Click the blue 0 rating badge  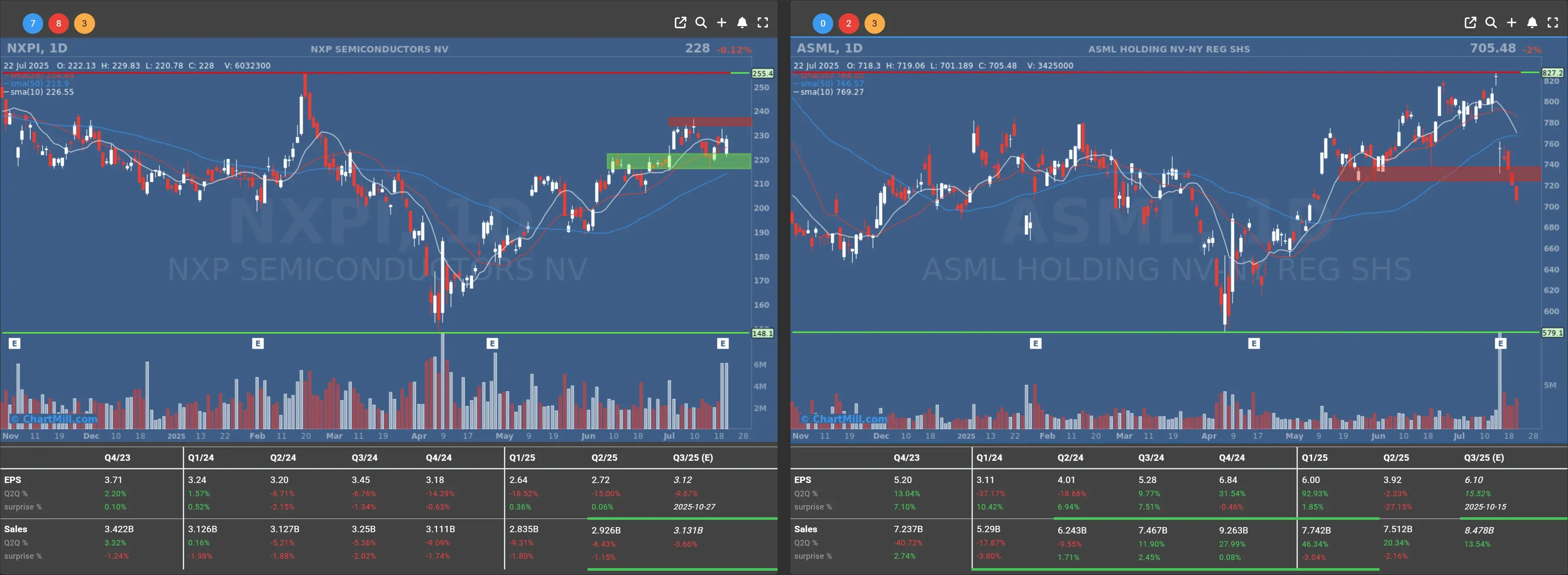tap(823, 24)
